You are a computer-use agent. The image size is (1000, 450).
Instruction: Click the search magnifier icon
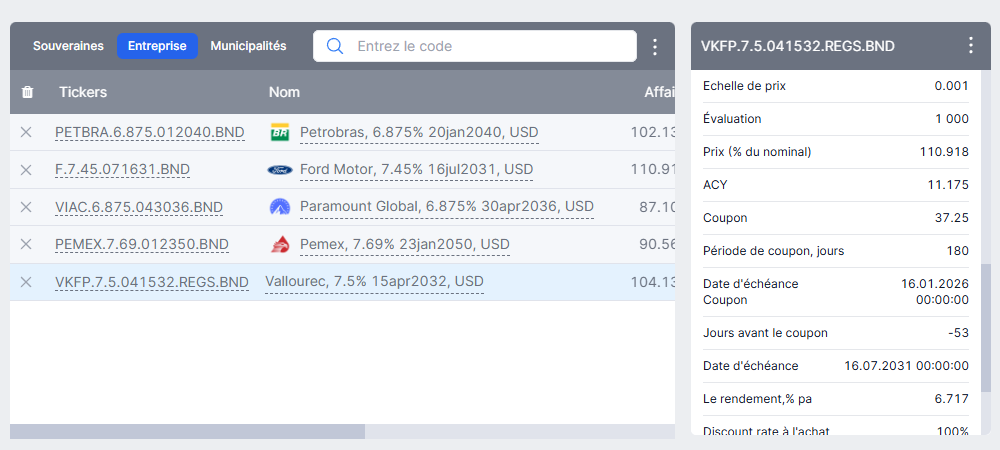[335, 46]
